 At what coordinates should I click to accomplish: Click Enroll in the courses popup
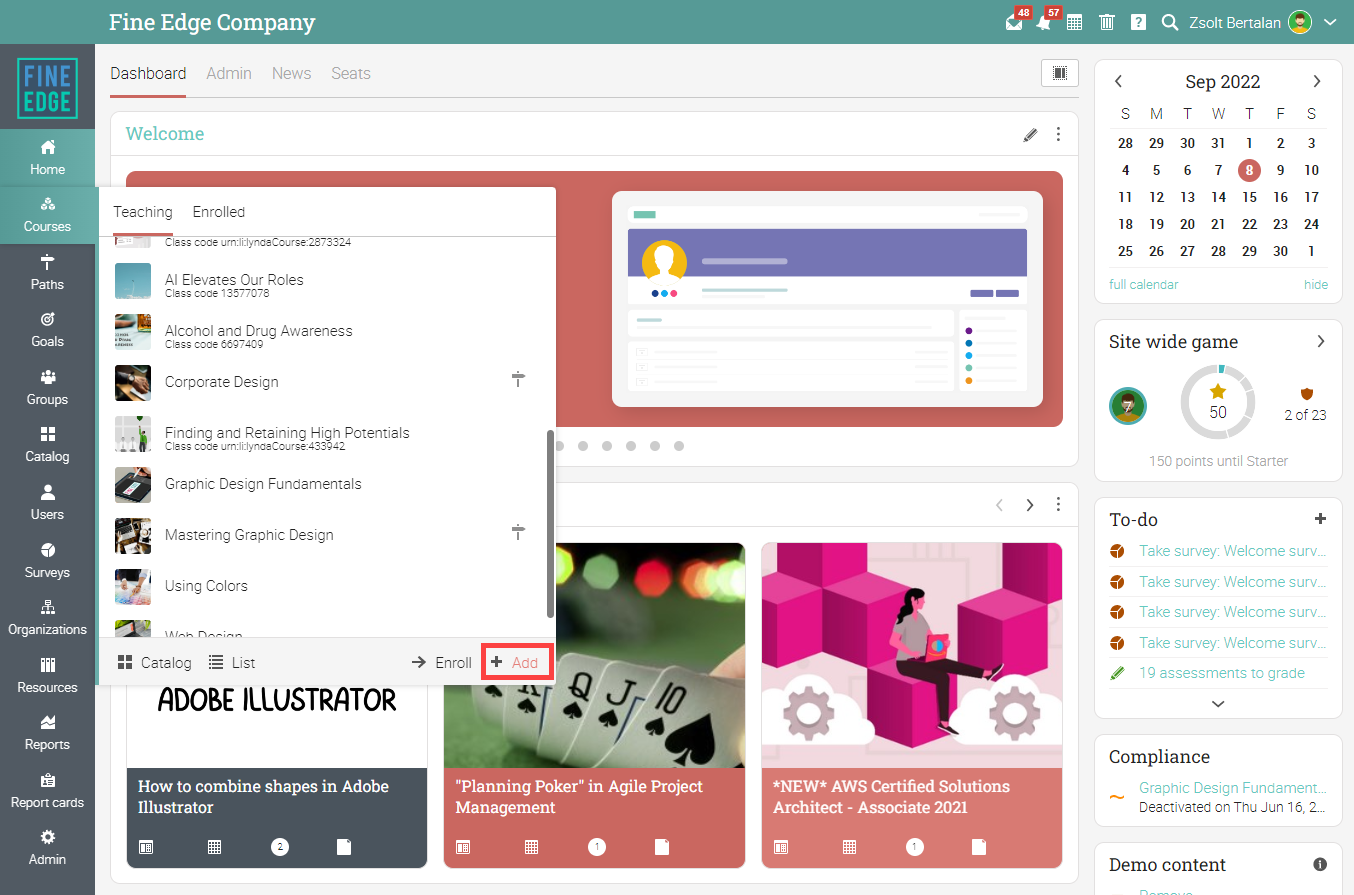point(441,662)
